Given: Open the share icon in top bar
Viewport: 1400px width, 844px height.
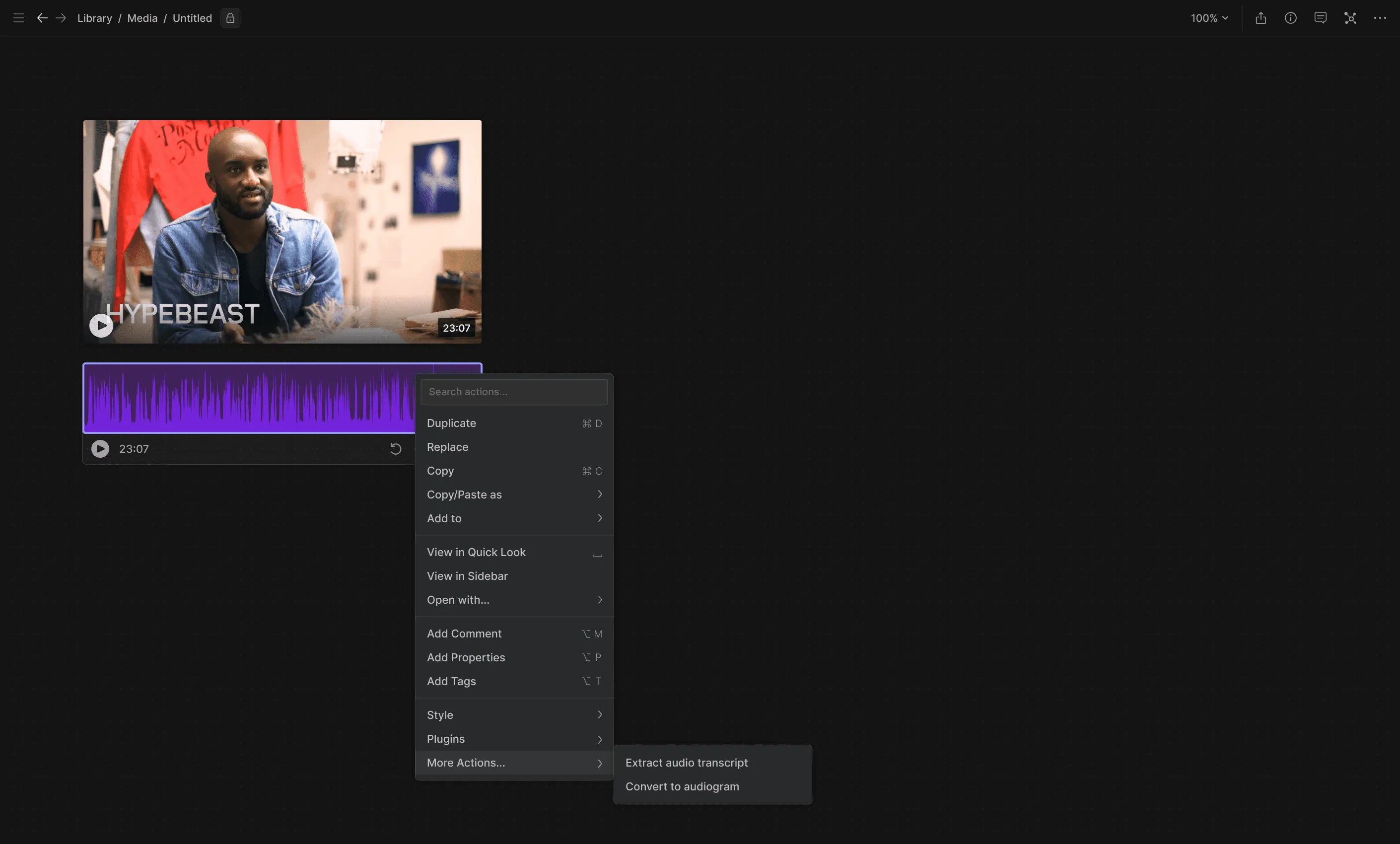Looking at the screenshot, I should click(x=1261, y=18).
